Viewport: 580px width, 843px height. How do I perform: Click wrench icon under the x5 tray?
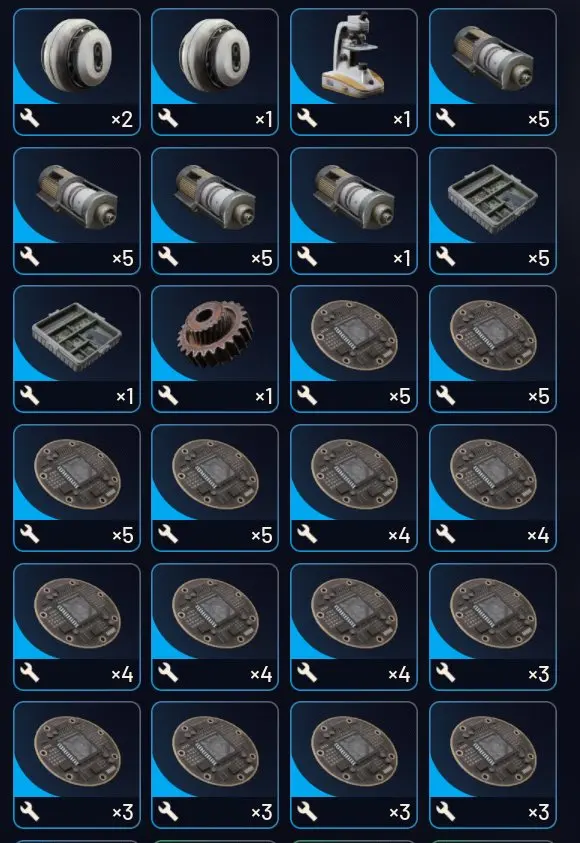pyautogui.click(x=446, y=257)
